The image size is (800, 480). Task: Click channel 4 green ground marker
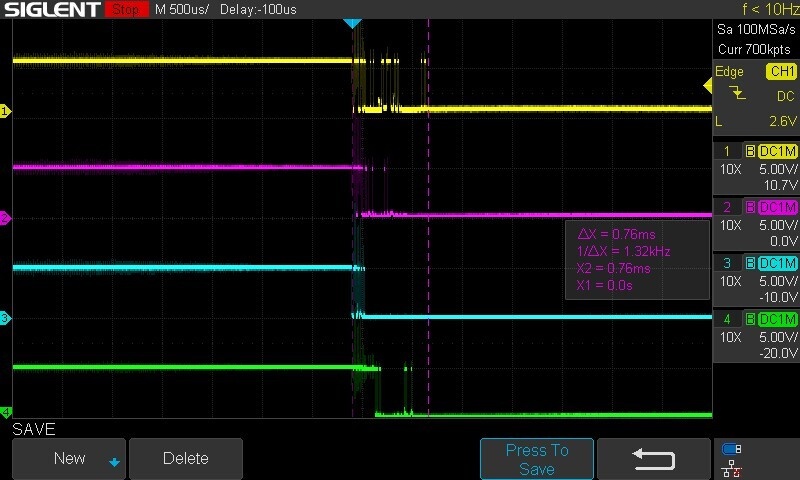coord(6,412)
